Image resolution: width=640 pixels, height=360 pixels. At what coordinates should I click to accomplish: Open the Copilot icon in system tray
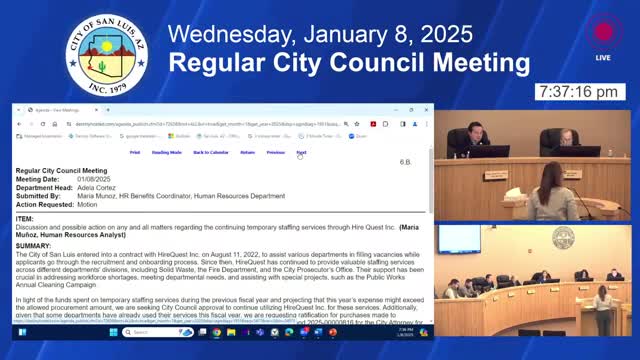[x=424, y=332]
